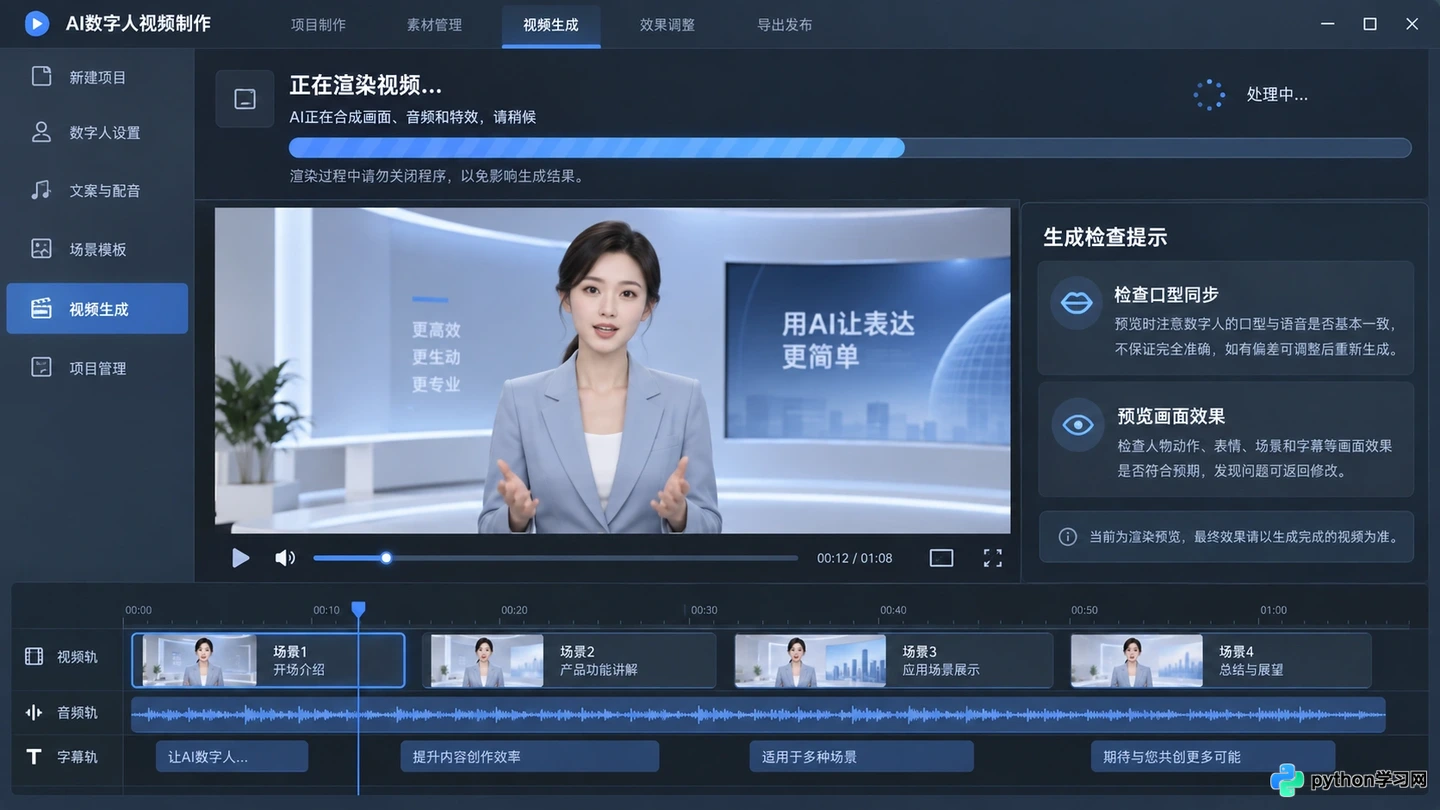This screenshot has width=1440, height=810.
Task: Select the 适用于多种场景 subtitle clip
Action: [861, 757]
